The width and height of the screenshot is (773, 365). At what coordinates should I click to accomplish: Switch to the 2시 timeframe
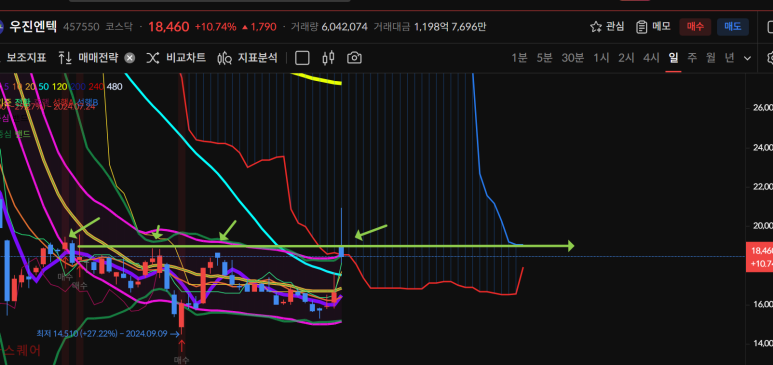click(626, 58)
